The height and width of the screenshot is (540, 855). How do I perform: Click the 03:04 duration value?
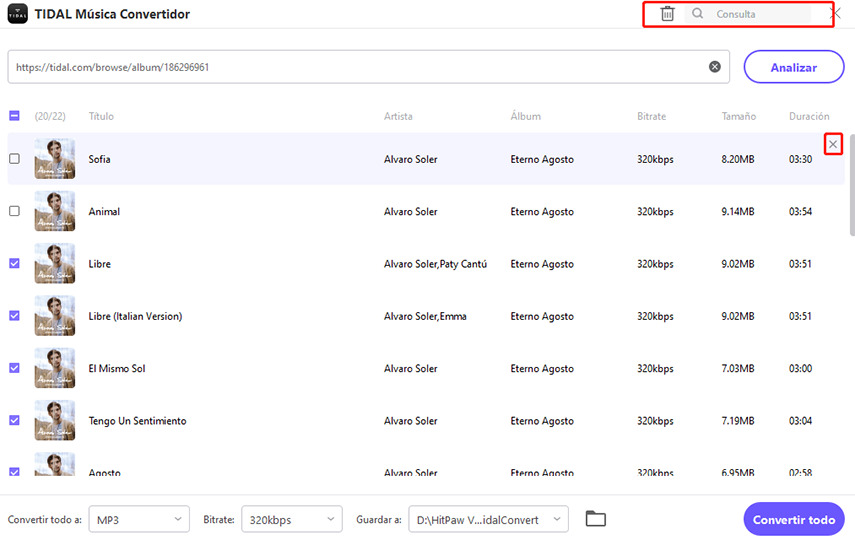(x=800, y=421)
